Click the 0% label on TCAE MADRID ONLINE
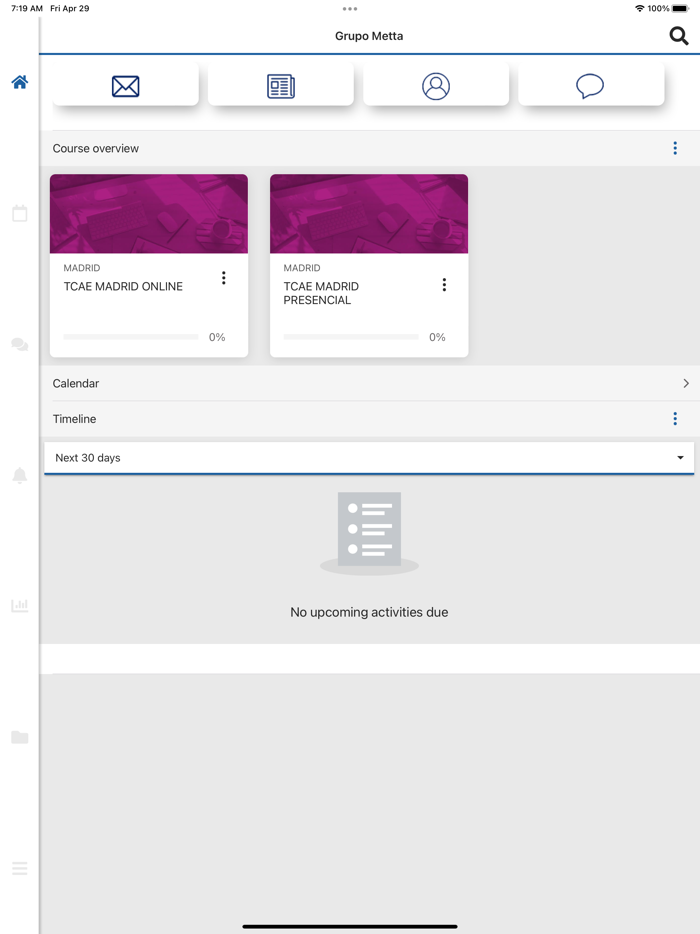This screenshot has height=934, width=700. click(x=217, y=337)
